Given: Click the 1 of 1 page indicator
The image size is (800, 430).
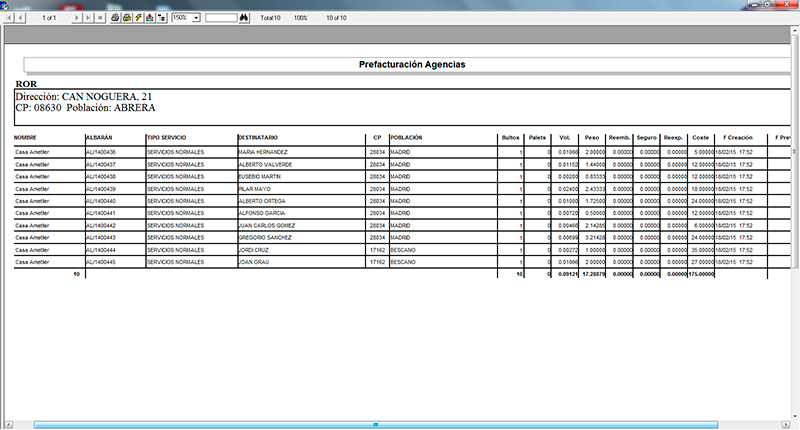Looking at the screenshot, I should 49,18.
